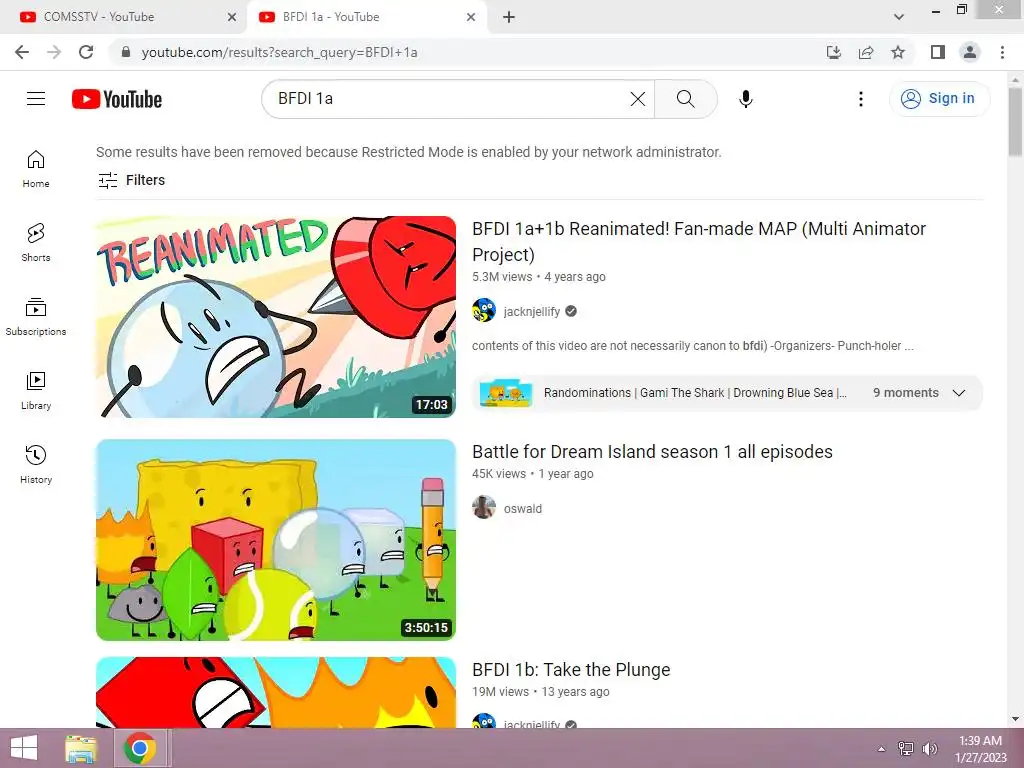Click the '5.3M views' text

click(x=502, y=277)
